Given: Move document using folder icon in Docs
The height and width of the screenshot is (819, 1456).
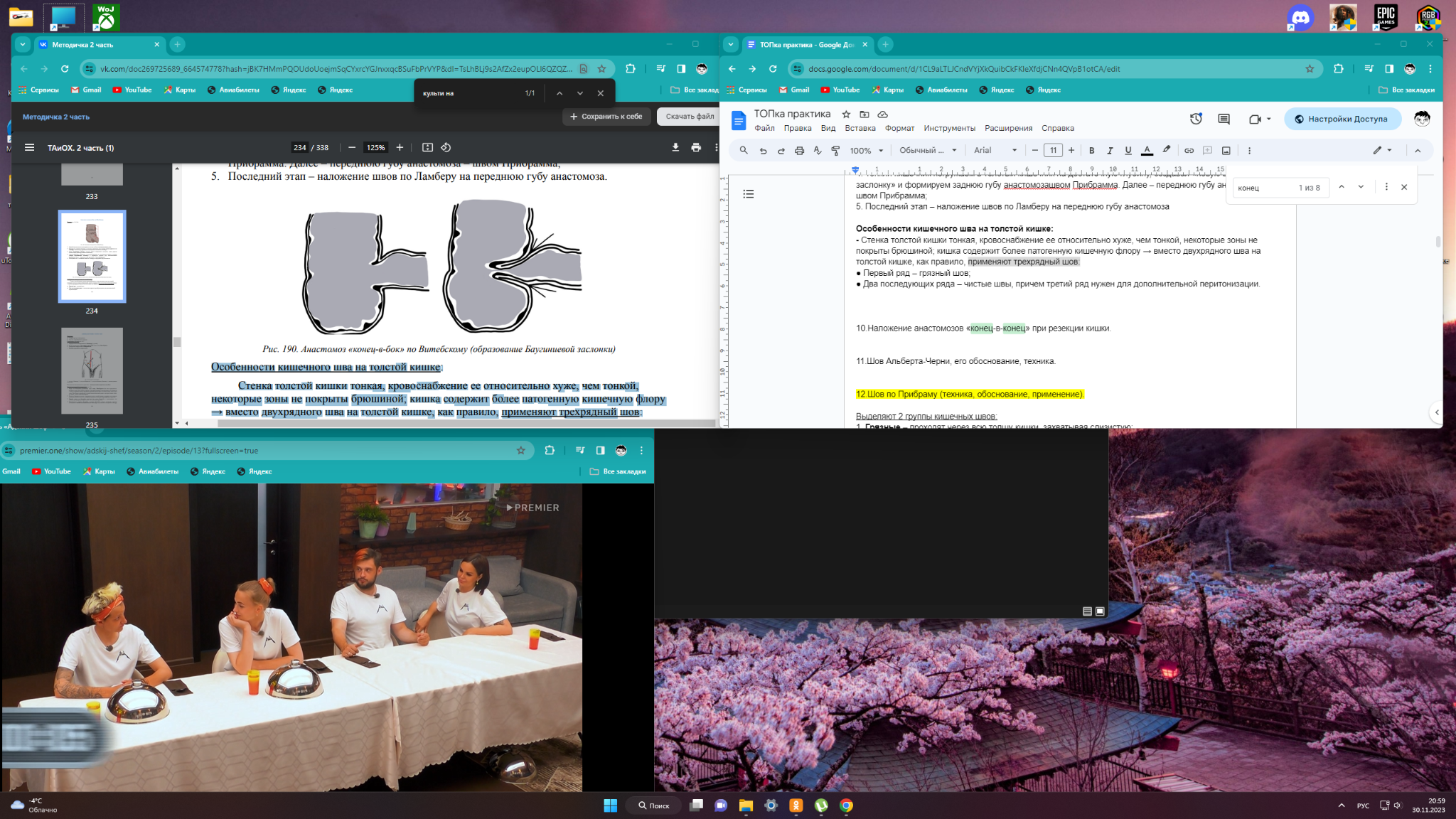Looking at the screenshot, I should pyautogui.click(x=864, y=114).
